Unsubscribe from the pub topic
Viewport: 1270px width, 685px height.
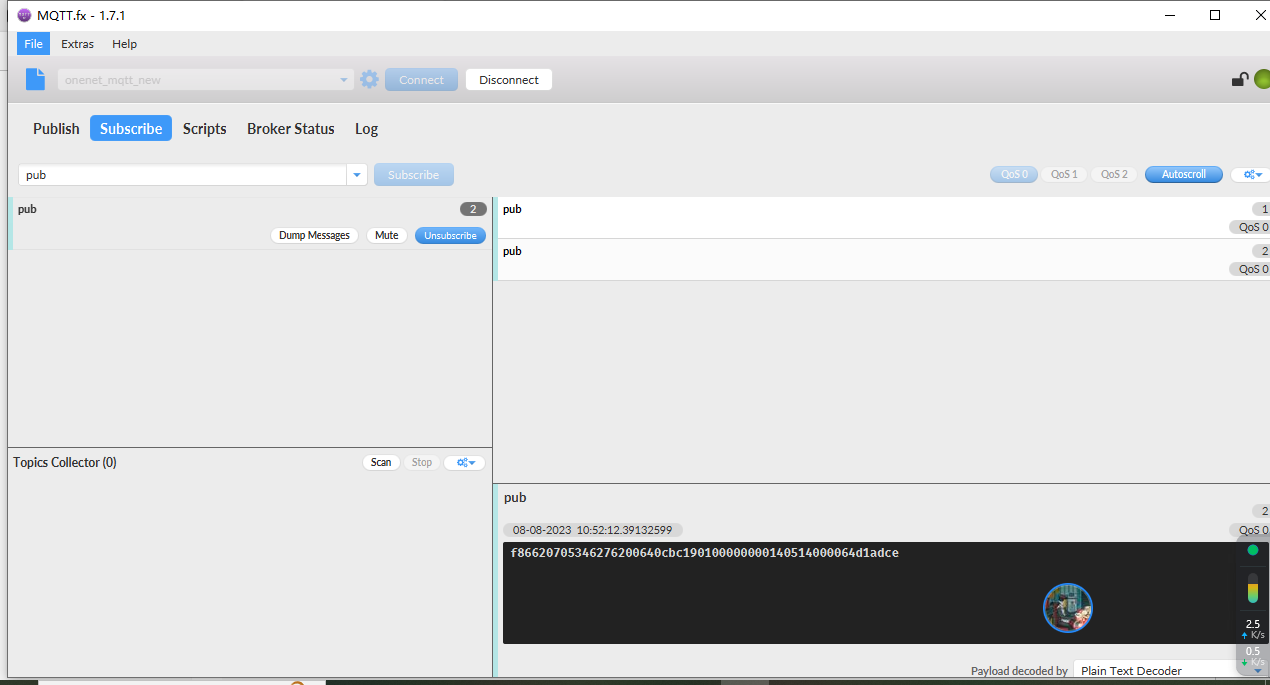click(x=451, y=236)
